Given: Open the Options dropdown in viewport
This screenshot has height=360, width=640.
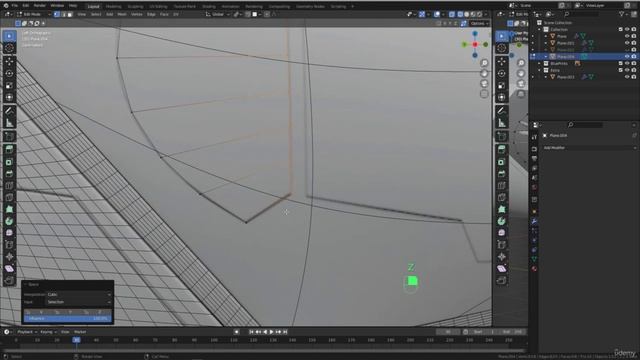Looking at the screenshot, I should [x=479, y=23].
